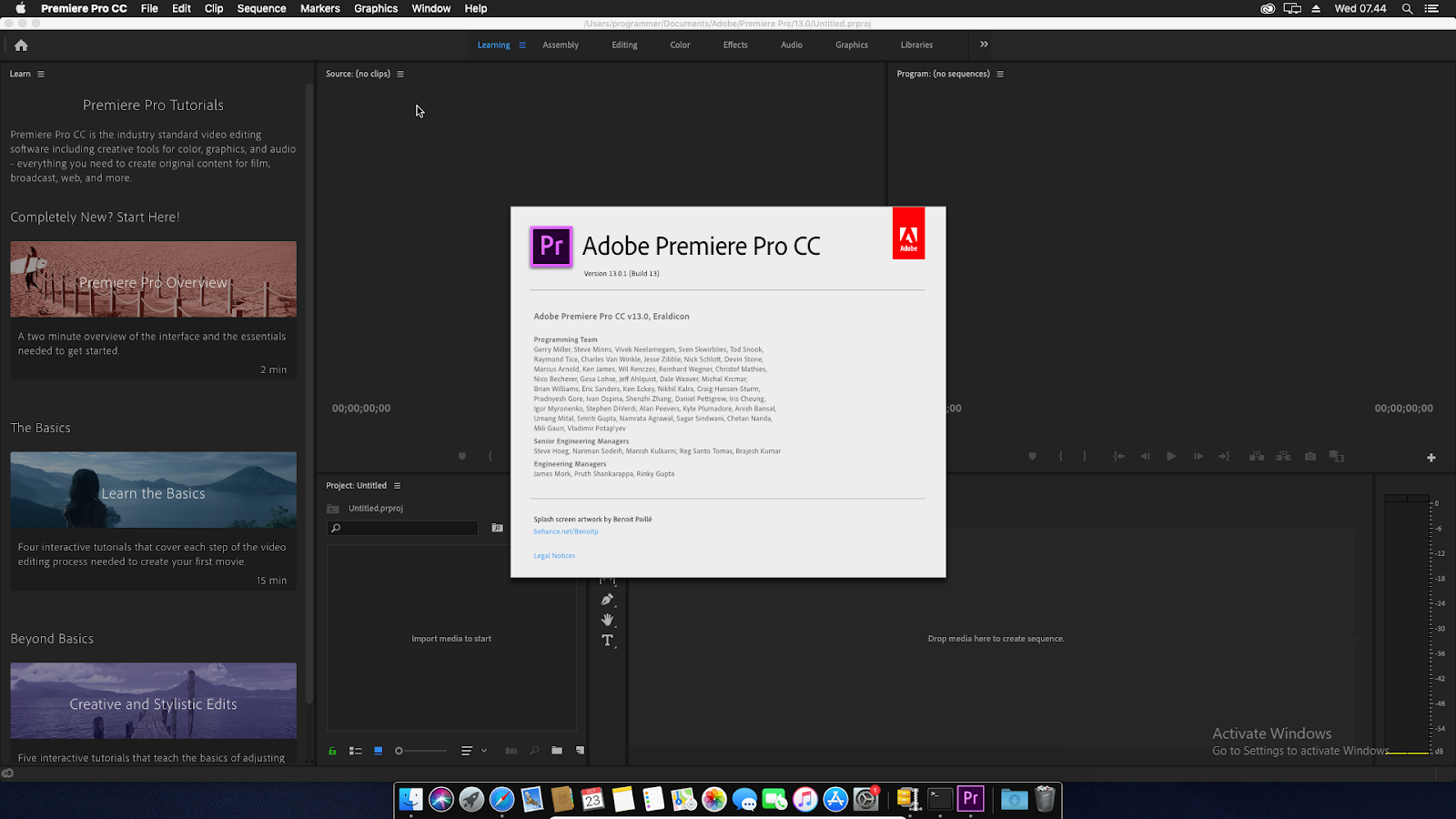This screenshot has width=1456, height=819.
Task: Click the status icon at bottom-left corner
Action: (x=7, y=773)
